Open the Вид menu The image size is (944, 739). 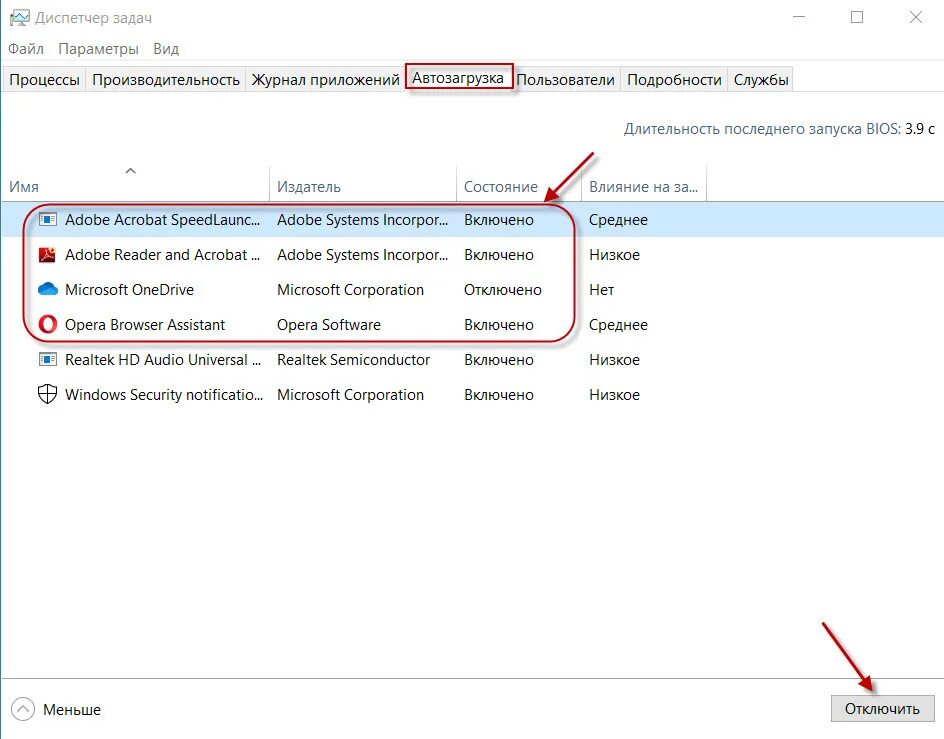[166, 49]
